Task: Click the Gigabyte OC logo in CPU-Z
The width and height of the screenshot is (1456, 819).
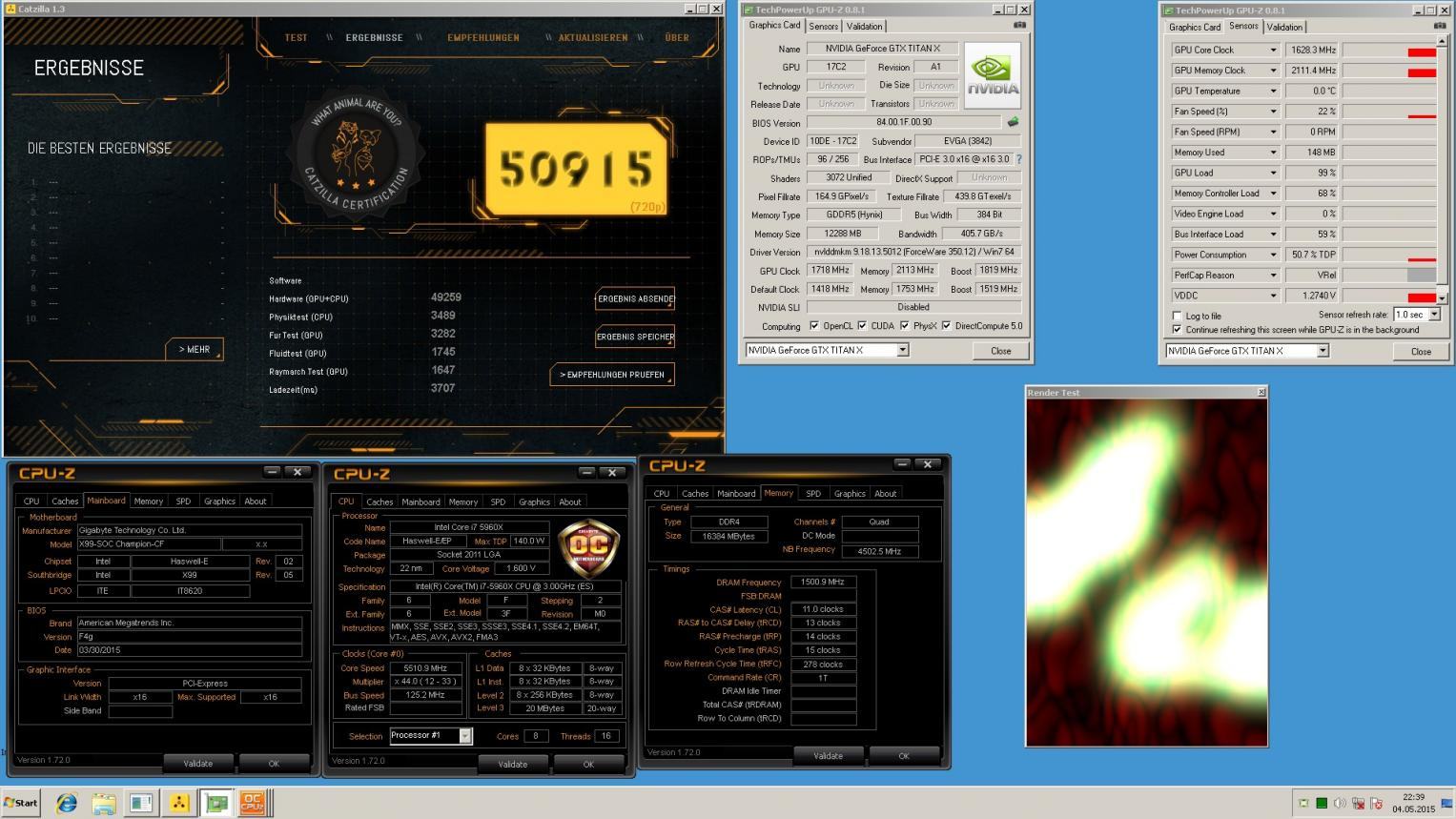Action: click(587, 546)
